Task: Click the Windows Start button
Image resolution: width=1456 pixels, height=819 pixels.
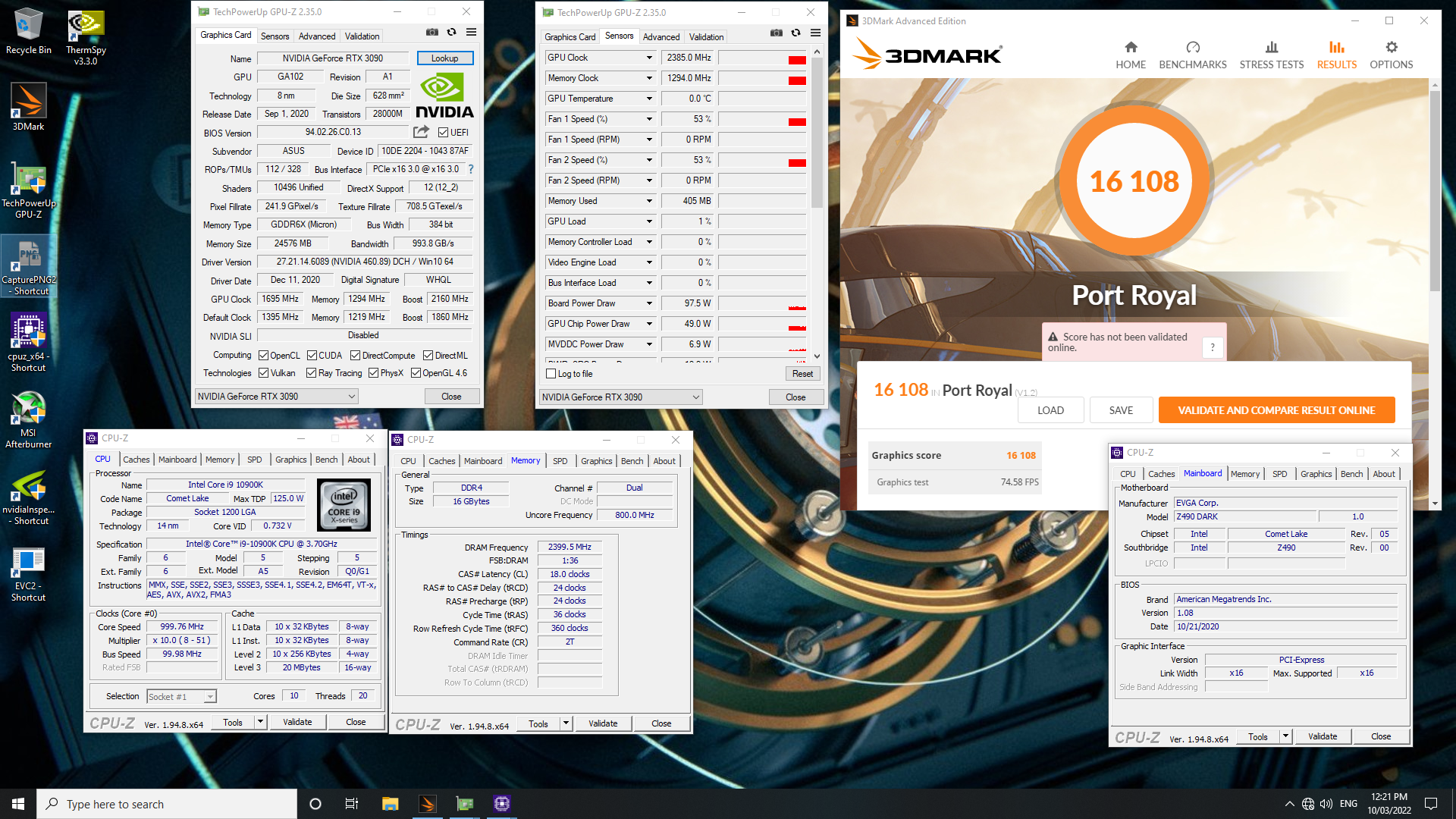Action: click(x=18, y=804)
